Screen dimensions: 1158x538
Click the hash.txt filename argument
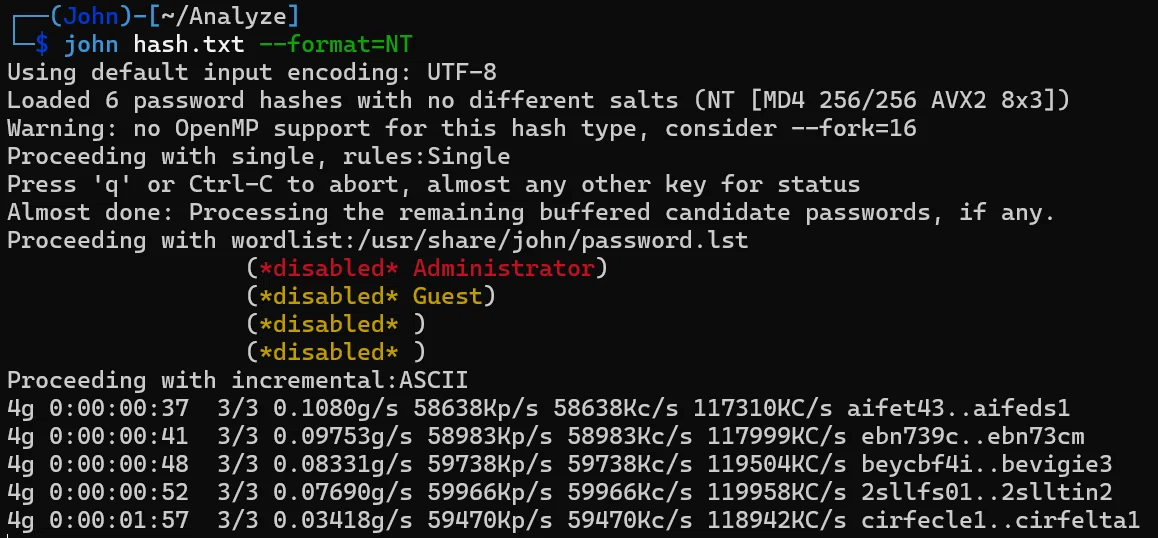[188, 44]
